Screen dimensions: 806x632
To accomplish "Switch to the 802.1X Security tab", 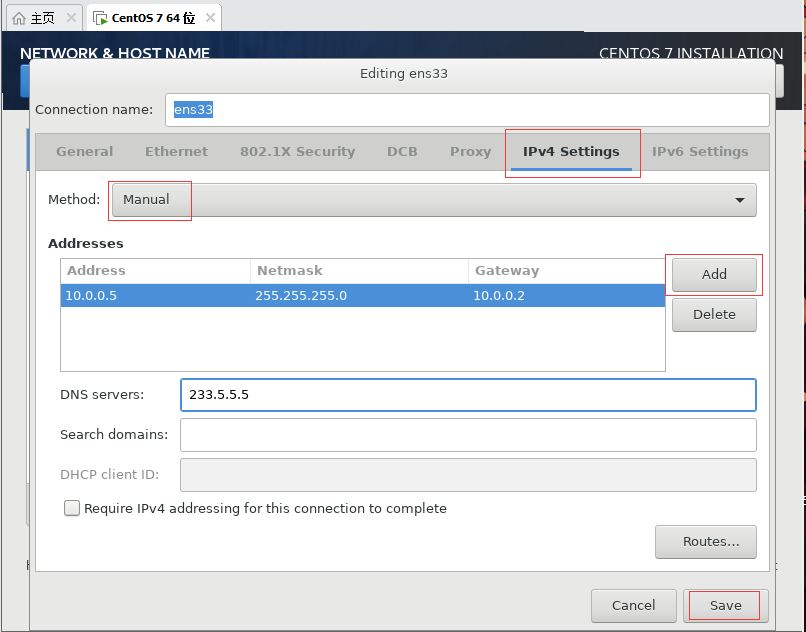I will (298, 152).
